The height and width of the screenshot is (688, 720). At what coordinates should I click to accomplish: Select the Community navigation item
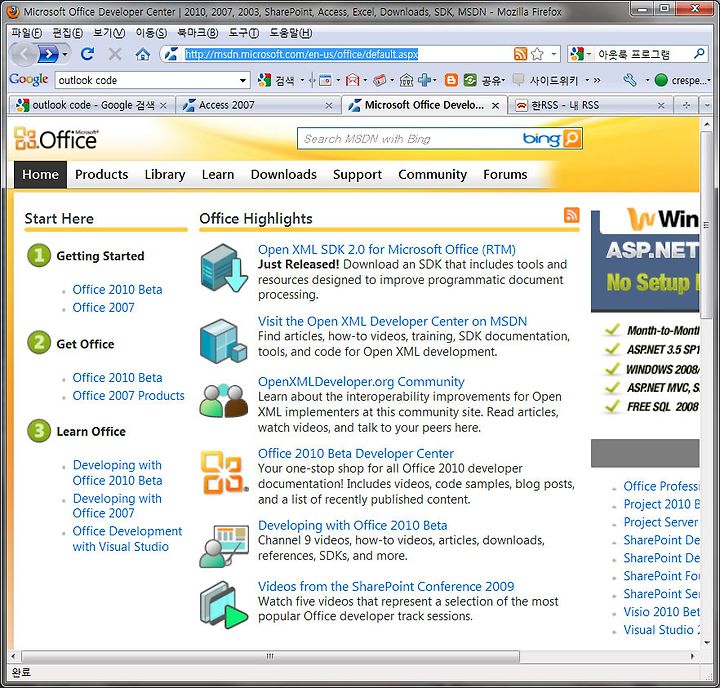click(432, 175)
